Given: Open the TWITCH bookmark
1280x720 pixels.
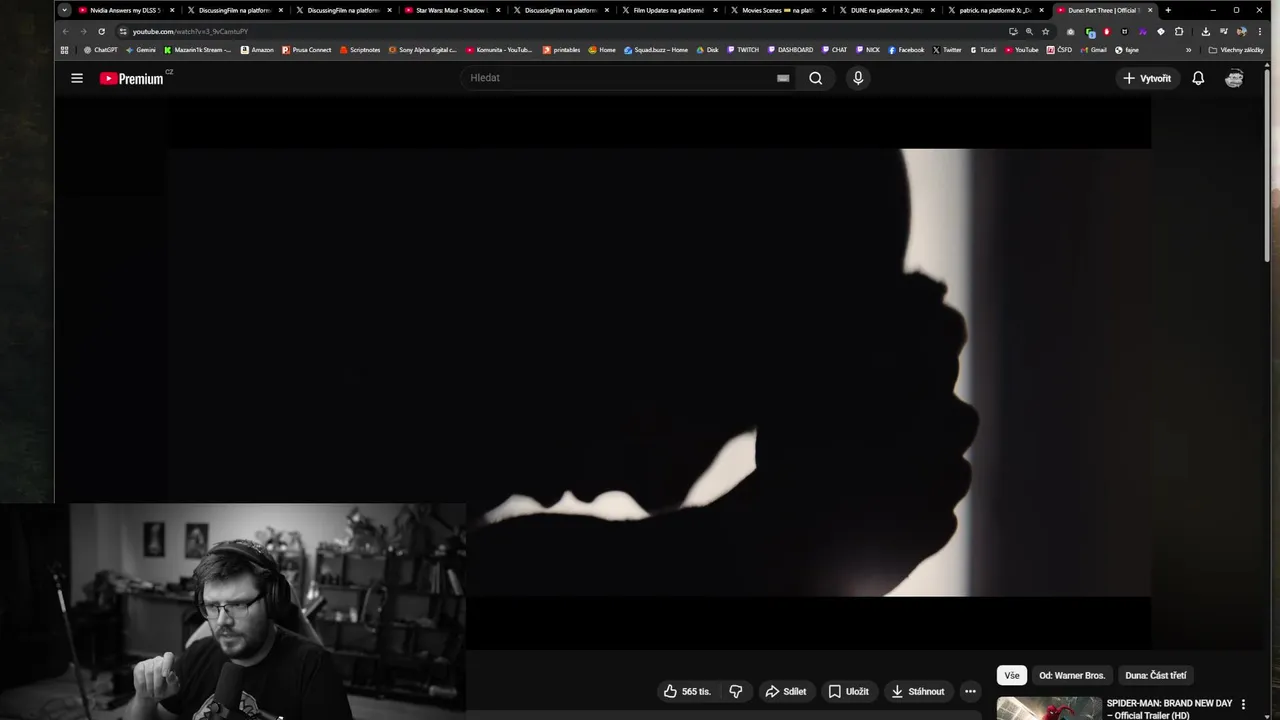Looking at the screenshot, I should coord(743,50).
